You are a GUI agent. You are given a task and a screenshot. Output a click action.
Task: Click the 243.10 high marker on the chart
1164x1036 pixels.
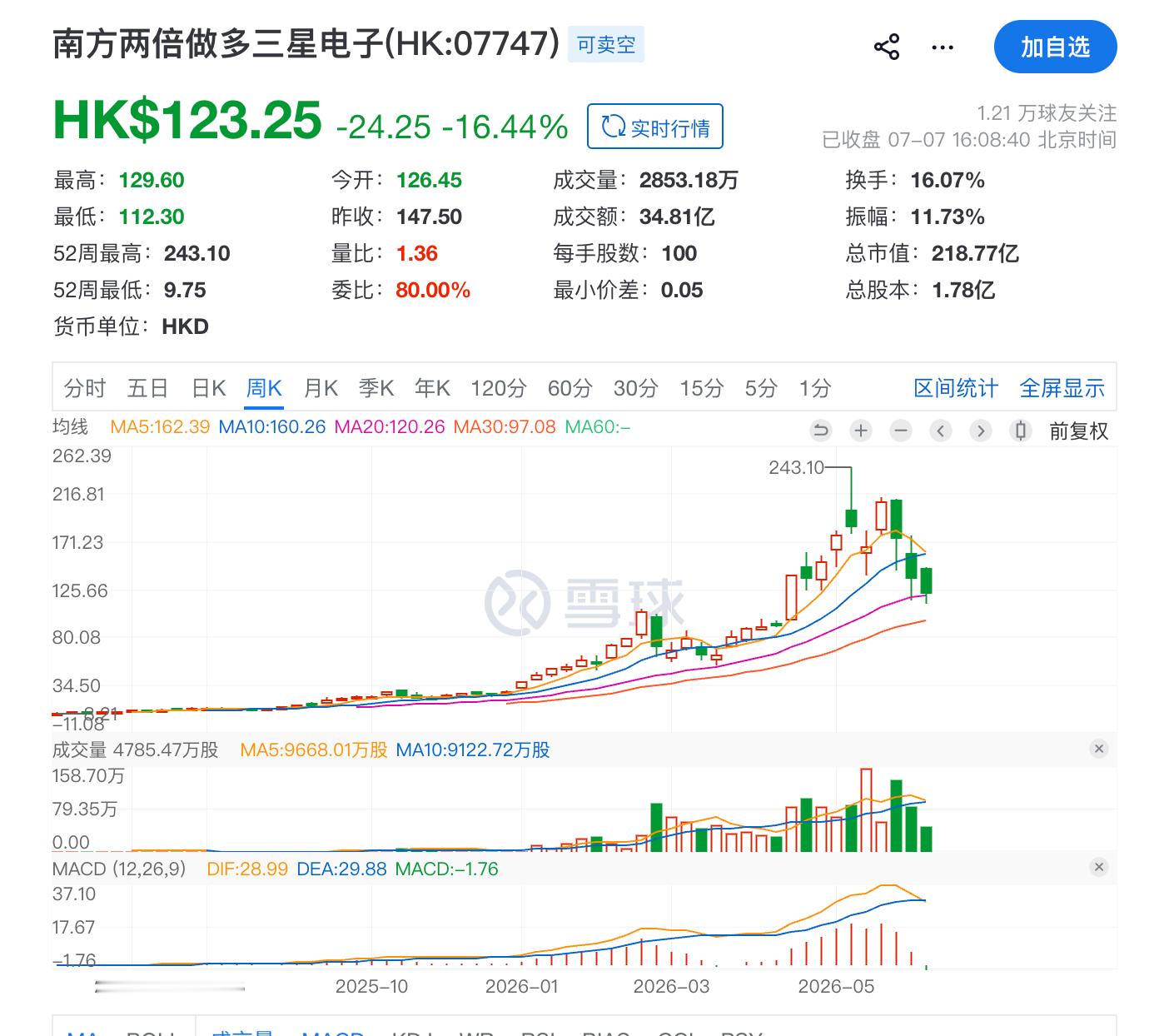(x=796, y=468)
